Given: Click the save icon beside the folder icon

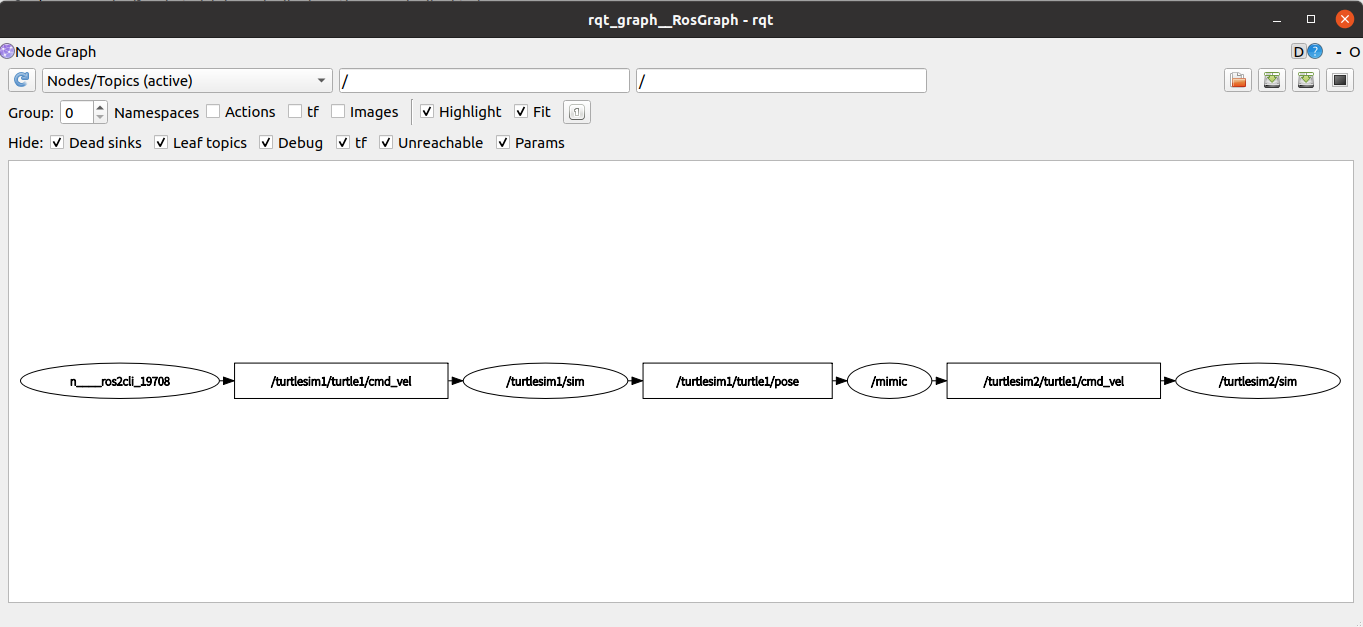Looking at the screenshot, I should coord(1272,81).
